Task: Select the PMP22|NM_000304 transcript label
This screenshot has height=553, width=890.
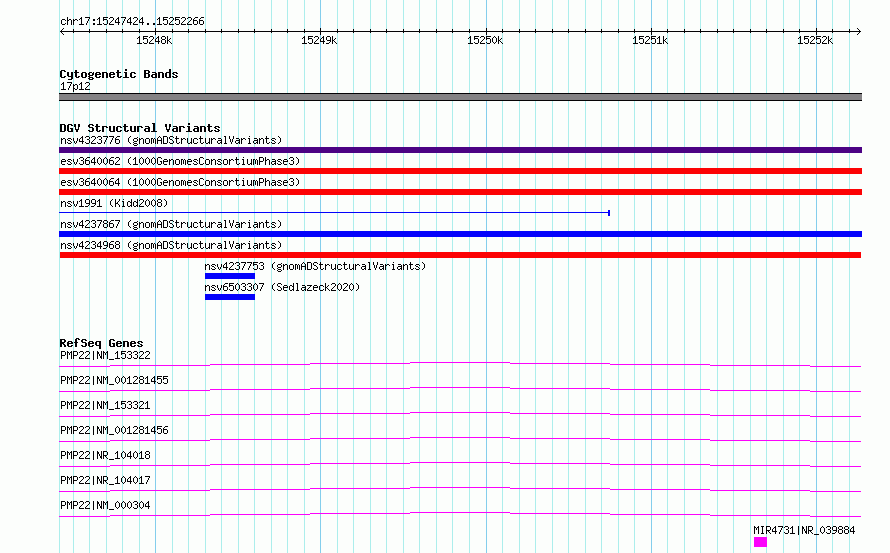Action: click(x=105, y=505)
